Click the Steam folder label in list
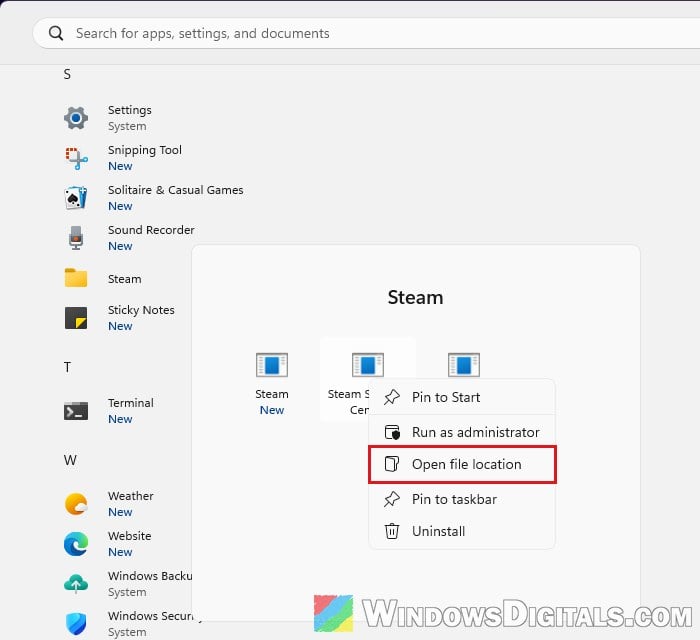The width and height of the screenshot is (700, 640). point(125,279)
